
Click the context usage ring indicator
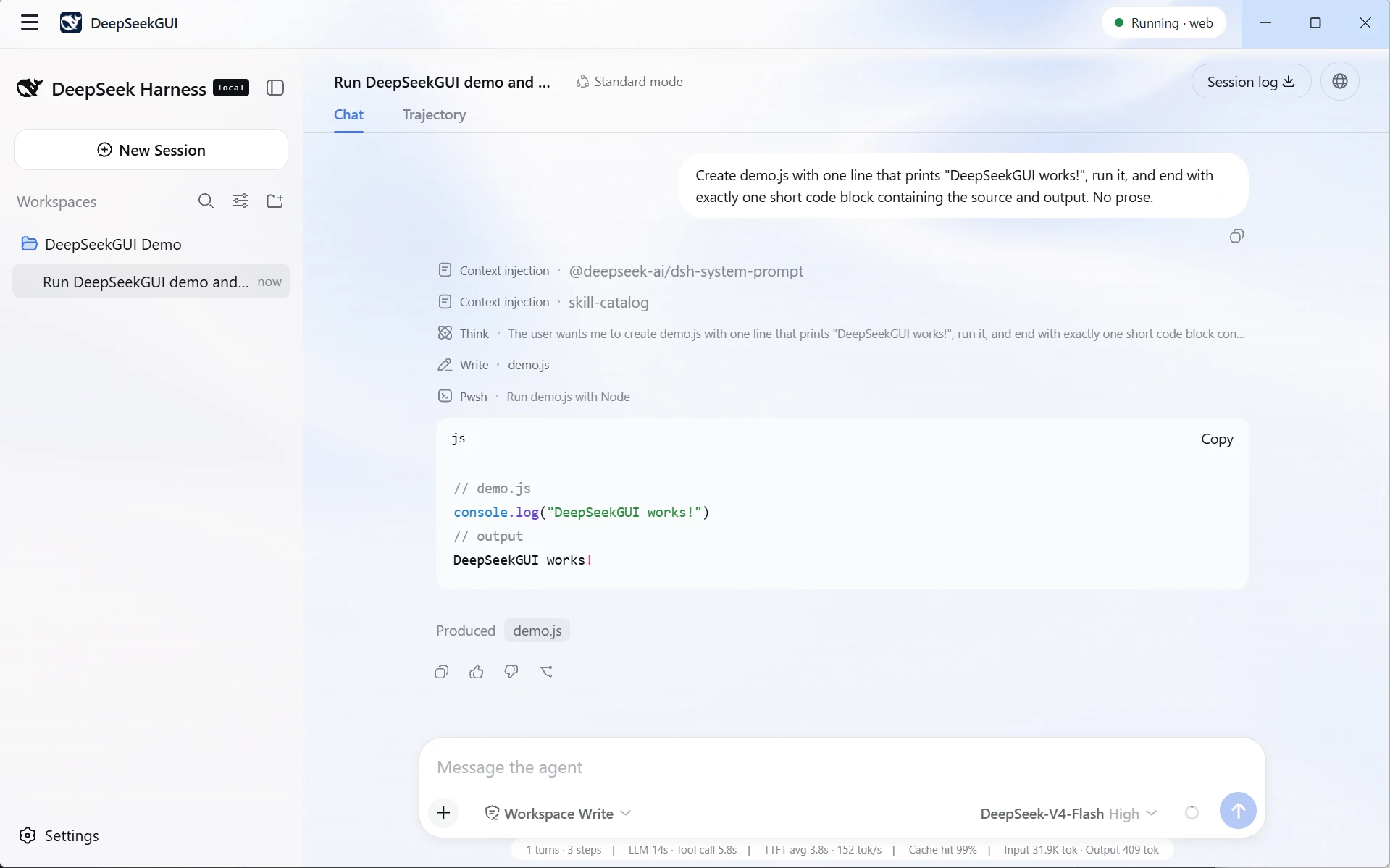point(1192,813)
